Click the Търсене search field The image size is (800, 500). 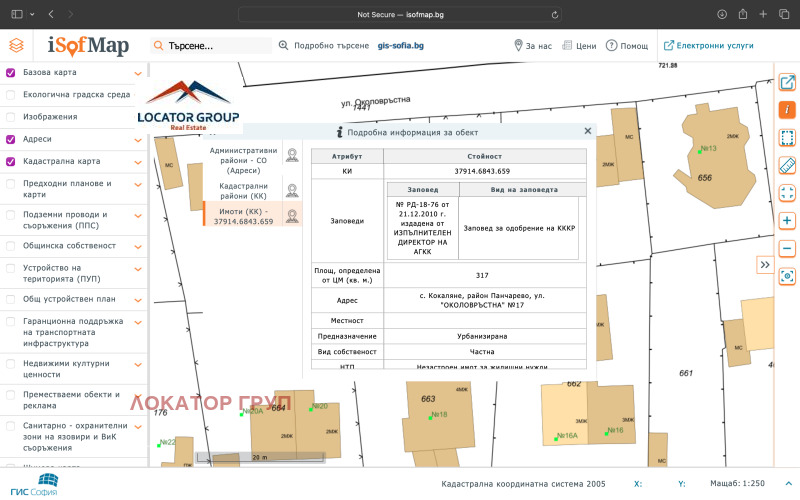[x=215, y=46]
